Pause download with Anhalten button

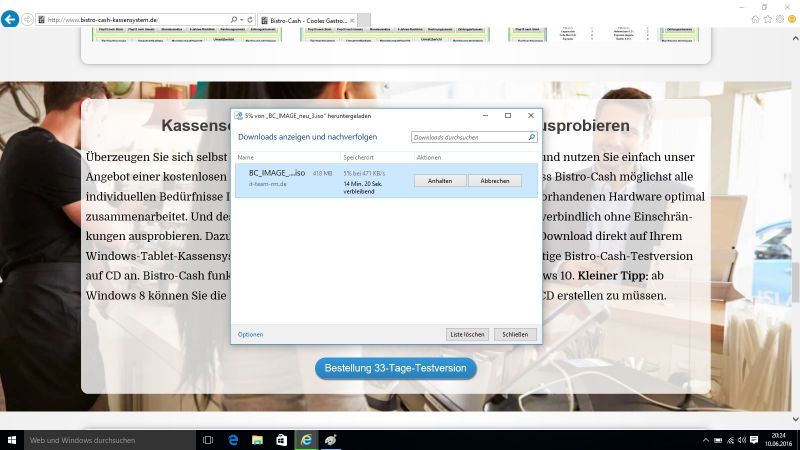tap(440, 181)
